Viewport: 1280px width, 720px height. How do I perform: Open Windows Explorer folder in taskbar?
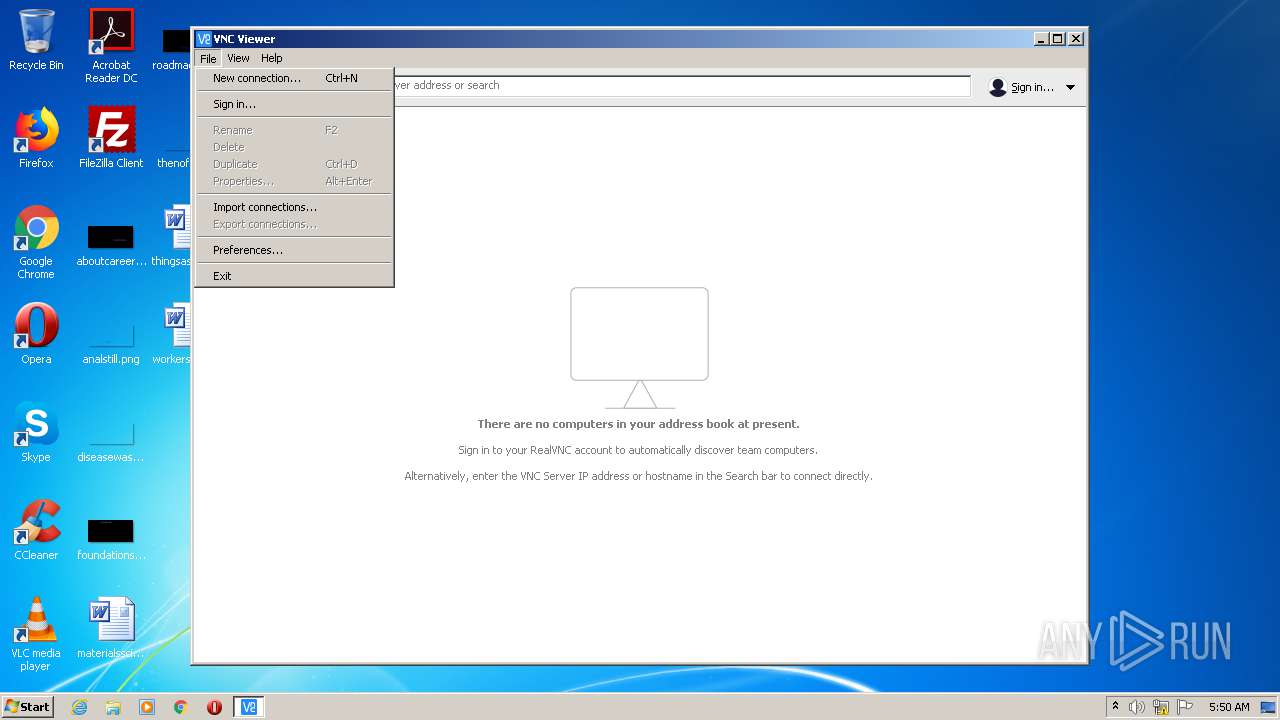[113, 707]
